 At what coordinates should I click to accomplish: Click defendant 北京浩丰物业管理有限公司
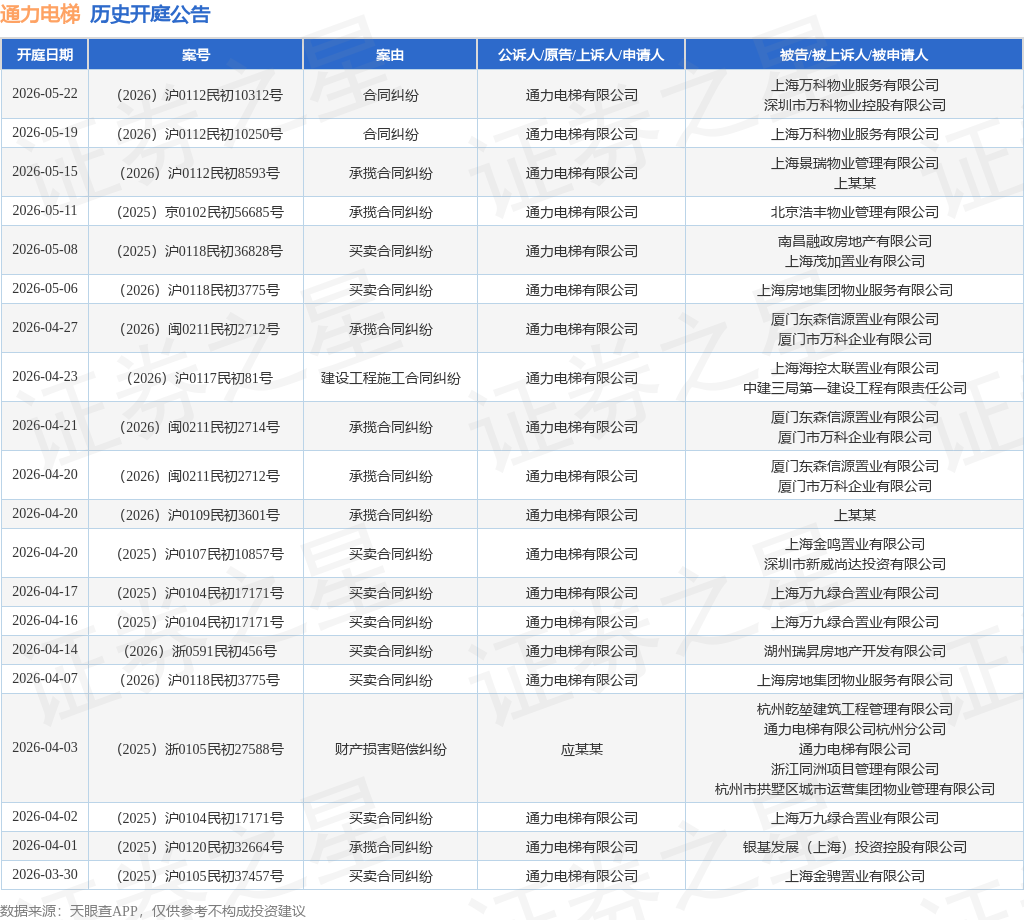[855, 212]
